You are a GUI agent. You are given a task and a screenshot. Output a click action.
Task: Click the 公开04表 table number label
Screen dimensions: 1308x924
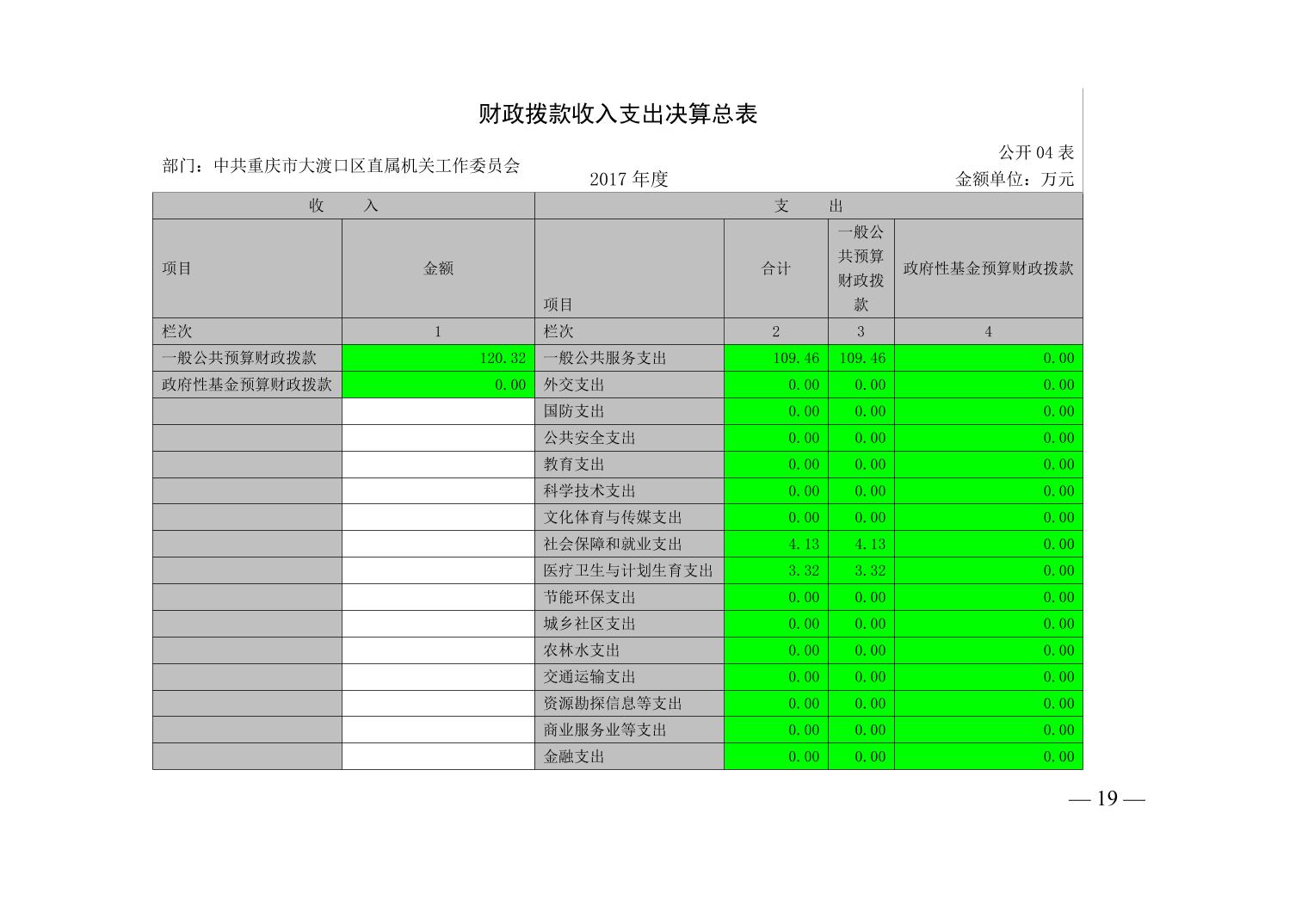point(1035,153)
